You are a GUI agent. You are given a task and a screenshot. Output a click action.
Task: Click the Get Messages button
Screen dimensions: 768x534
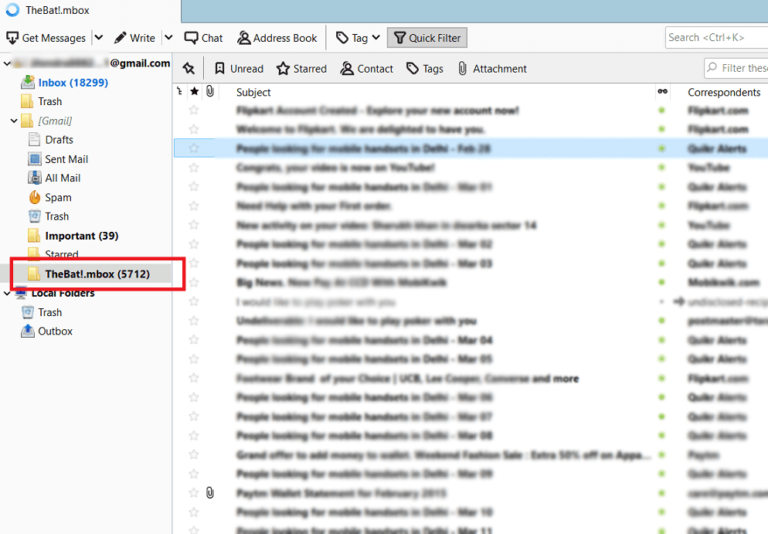(x=46, y=38)
